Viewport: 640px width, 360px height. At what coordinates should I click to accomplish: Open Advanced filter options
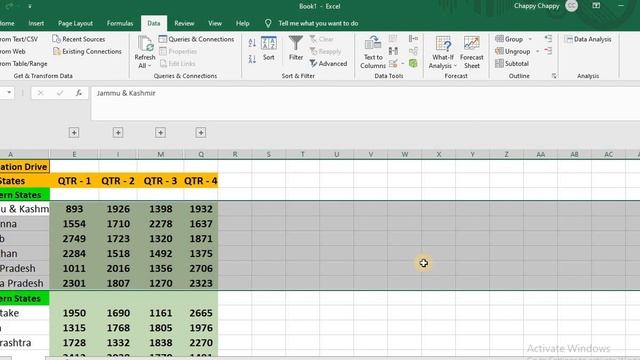pyautogui.click(x=328, y=64)
